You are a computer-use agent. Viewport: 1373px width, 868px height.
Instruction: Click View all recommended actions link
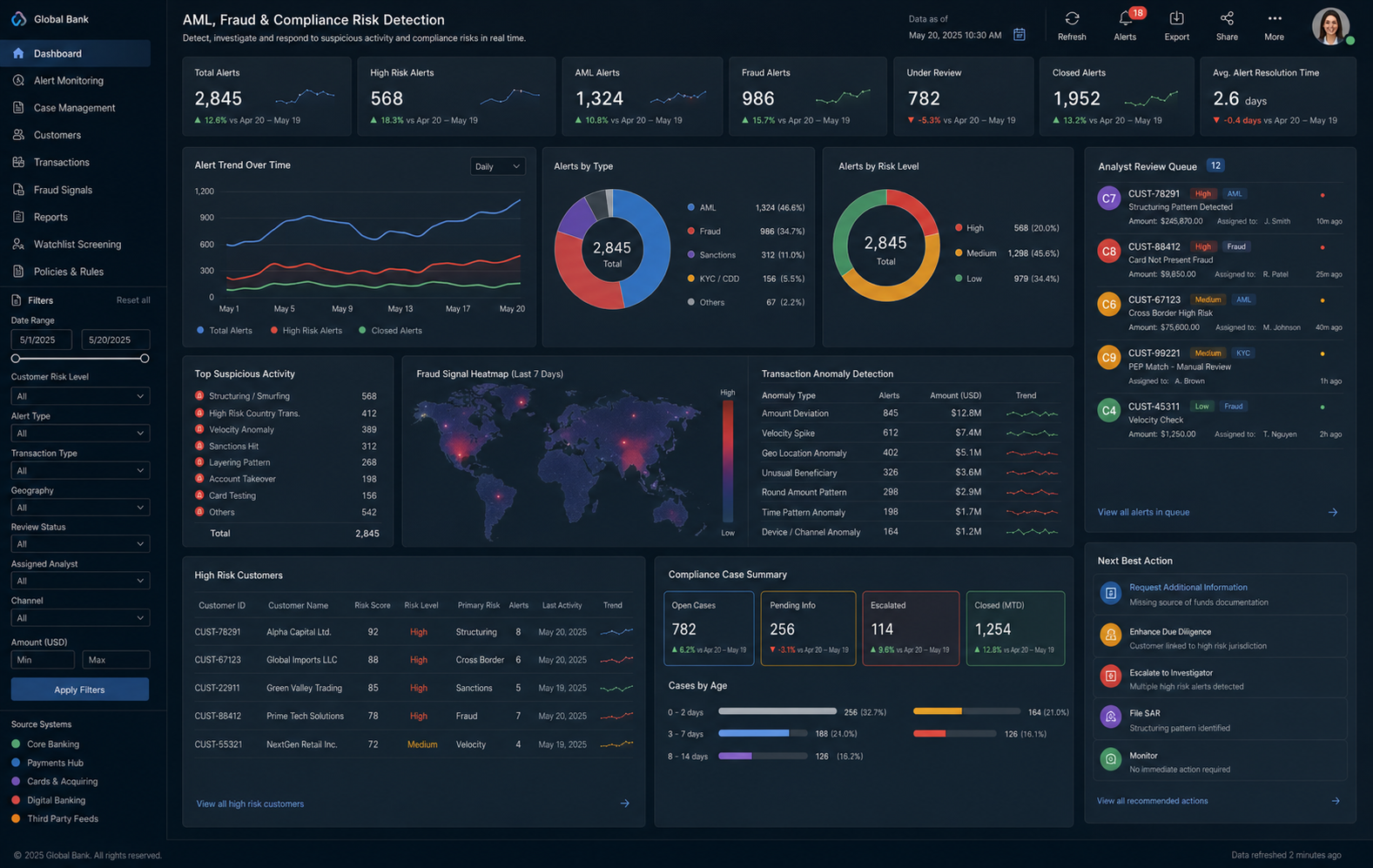coord(1152,801)
